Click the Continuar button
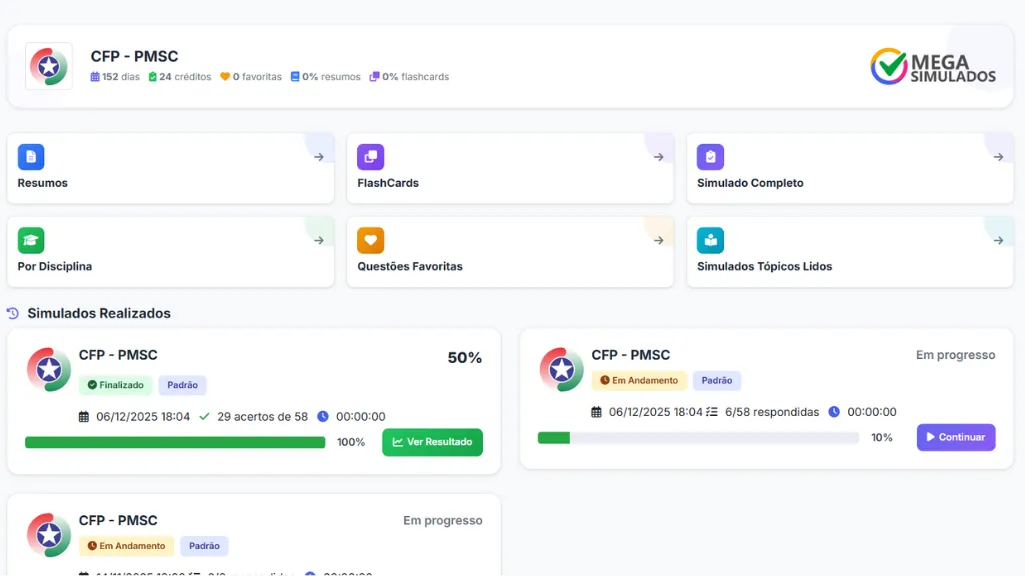The width and height of the screenshot is (1025, 576). tap(955, 437)
